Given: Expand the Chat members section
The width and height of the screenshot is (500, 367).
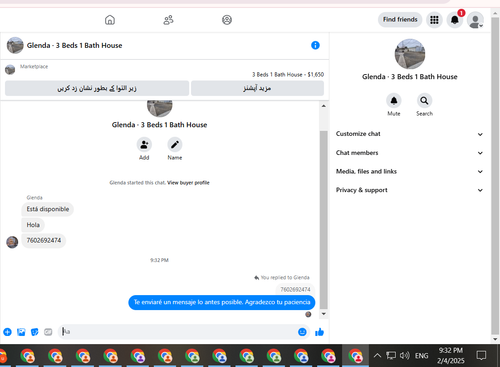Looking at the screenshot, I should click(x=409, y=153).
